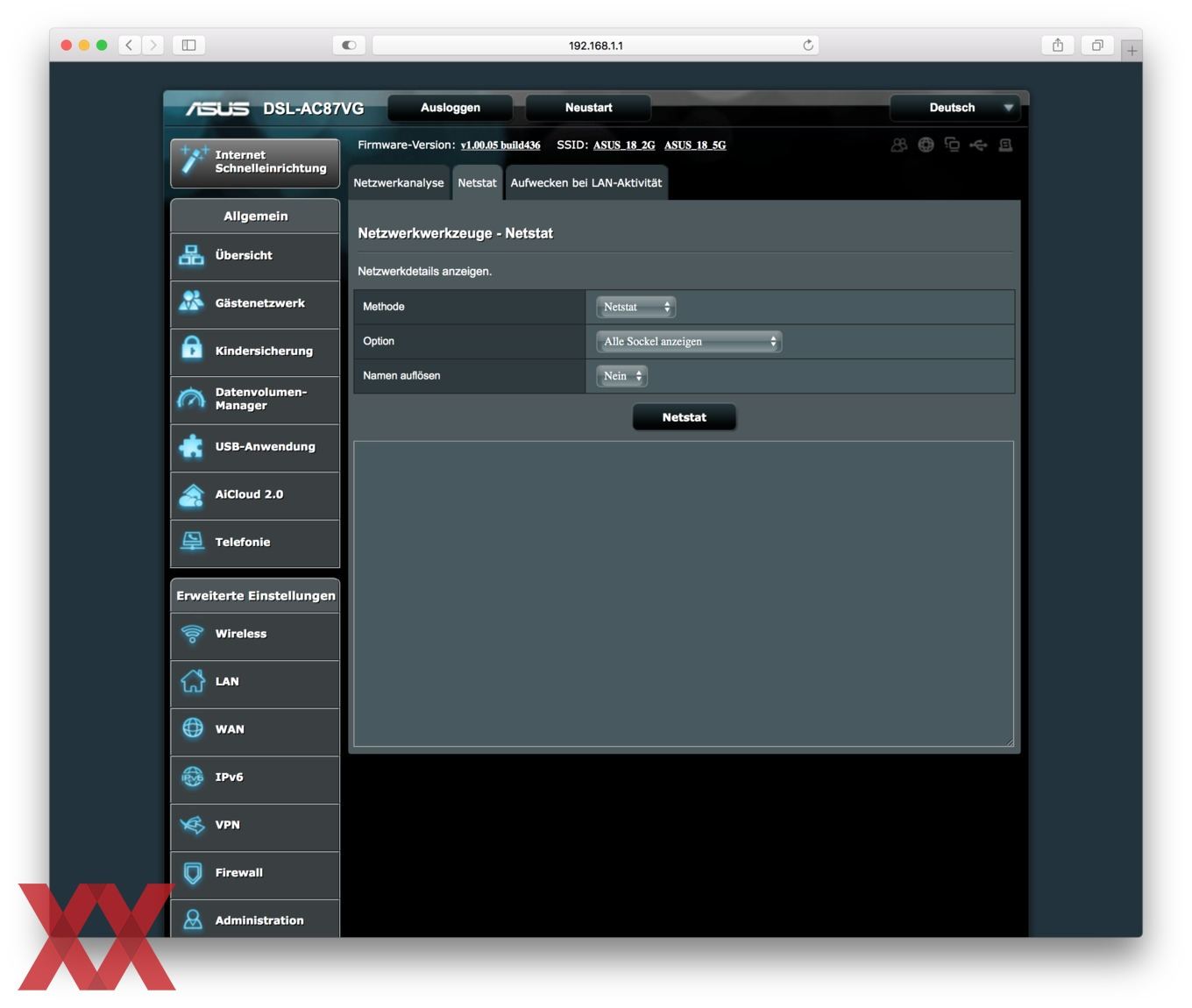Click the 'Netzwerkdetails anzeigen.' description text
Screen dimensions: 1192x1008
[x=424, y=272]
